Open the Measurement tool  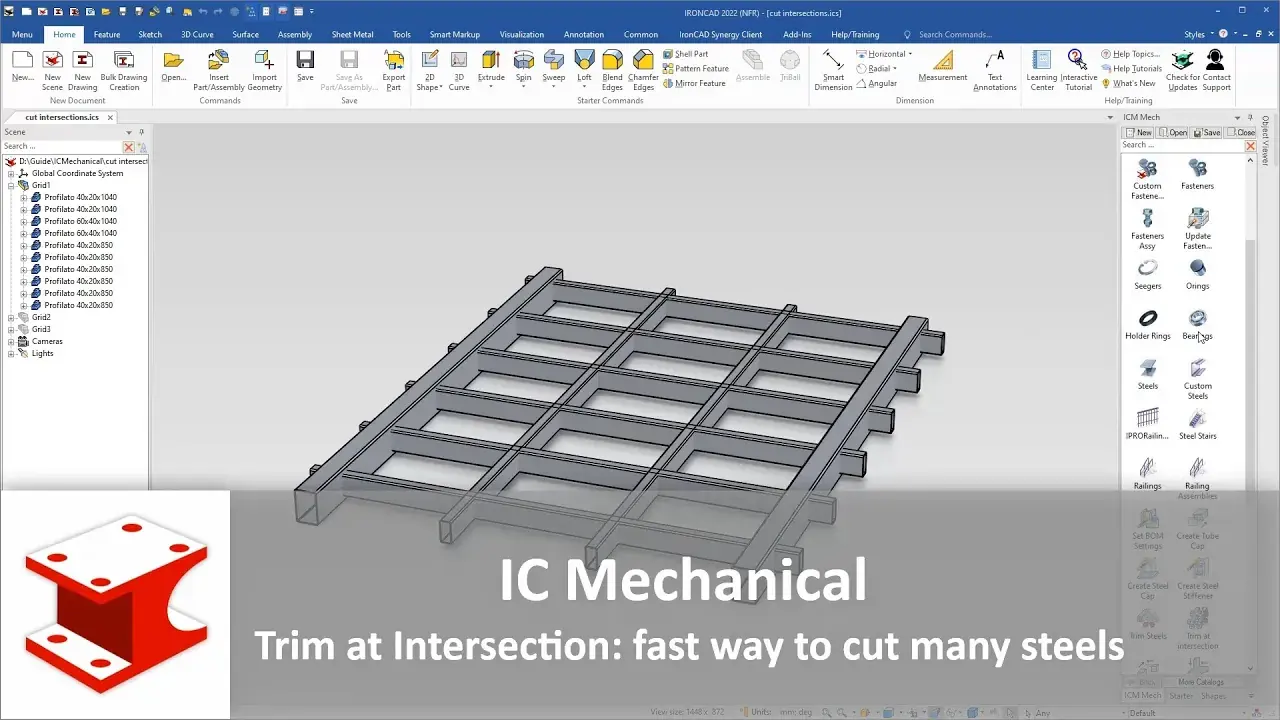943,65
